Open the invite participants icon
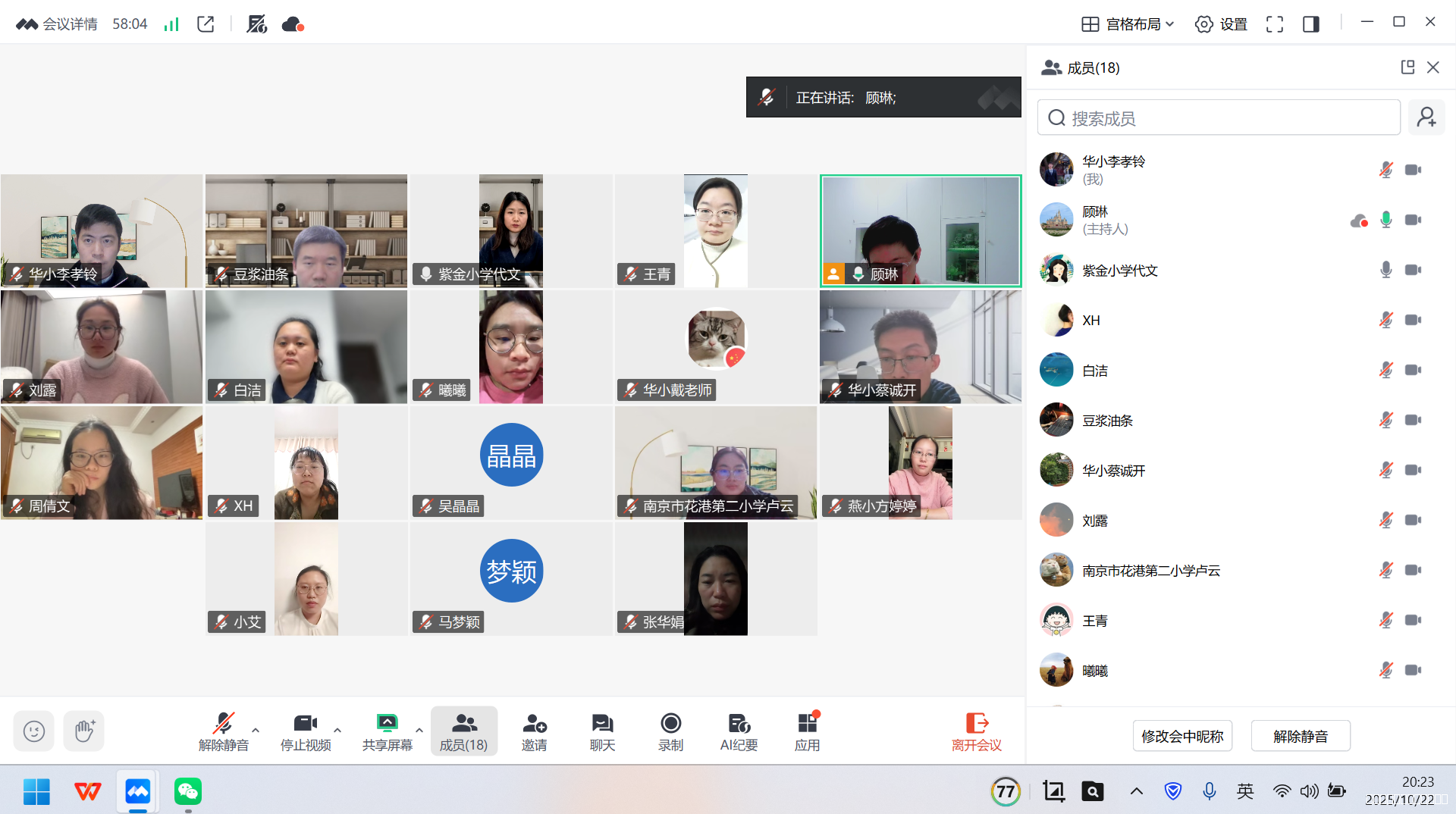 tap(534, 732)
